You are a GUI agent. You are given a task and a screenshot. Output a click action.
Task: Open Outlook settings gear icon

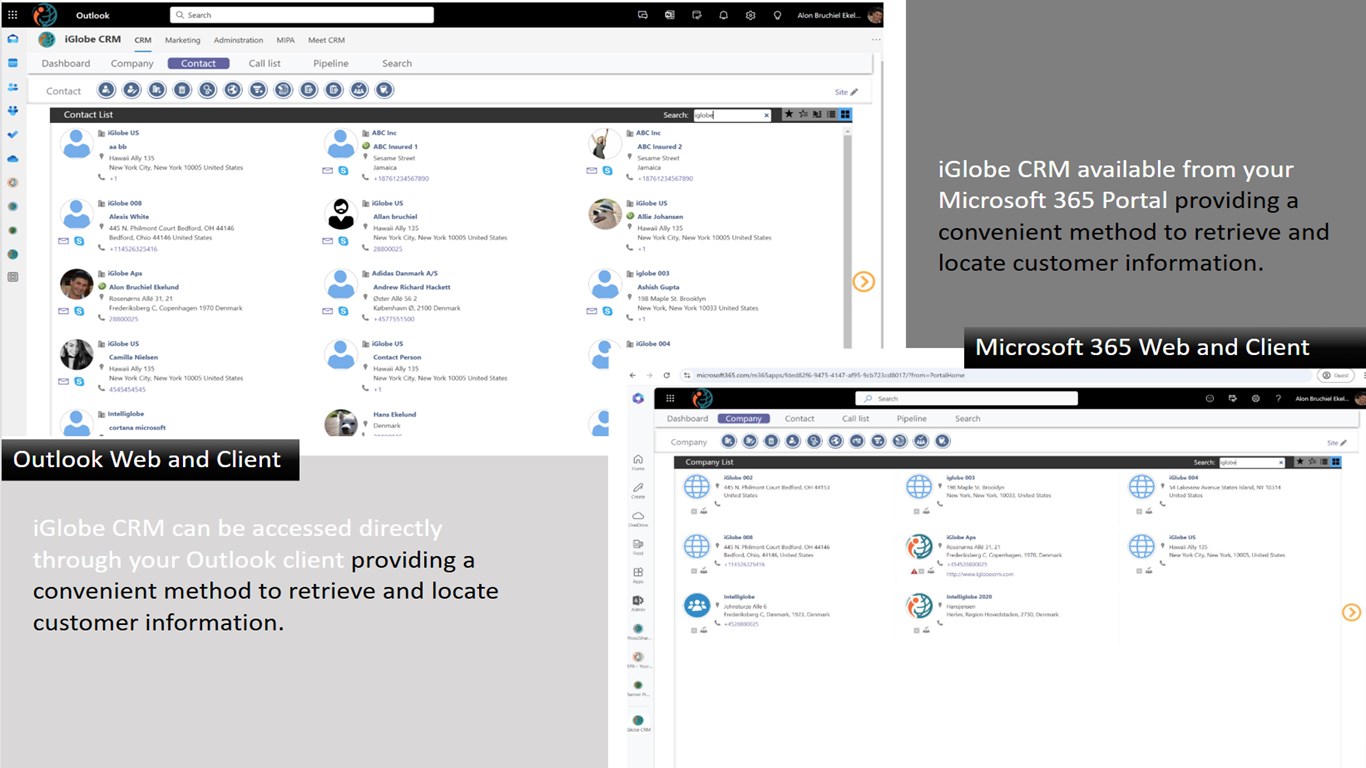(x=750, y=15)
